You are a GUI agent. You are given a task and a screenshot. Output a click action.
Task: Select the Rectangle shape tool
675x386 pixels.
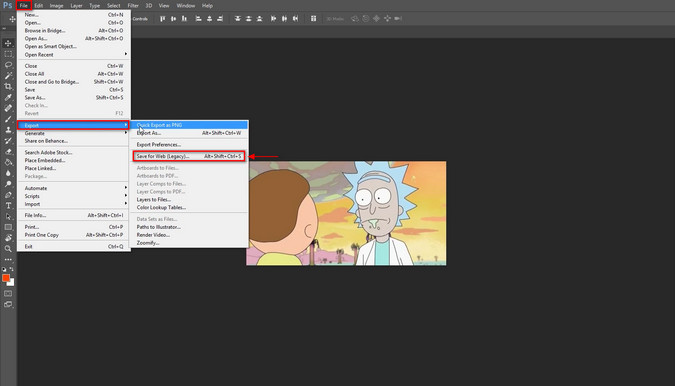tap(8, 227)
